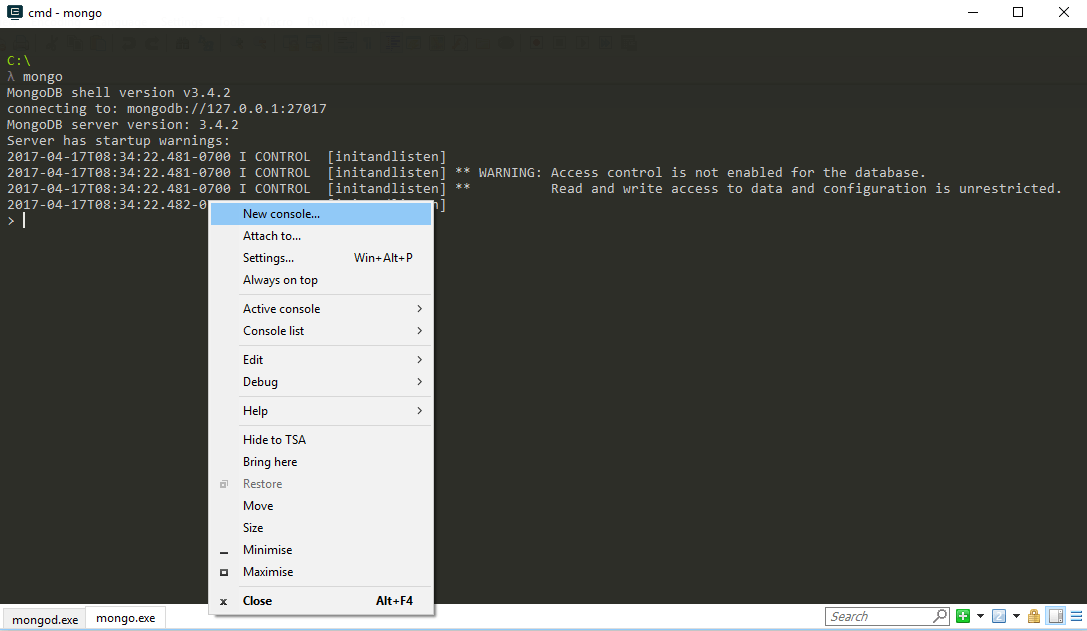Expand the Help submenu

point(321,411)
